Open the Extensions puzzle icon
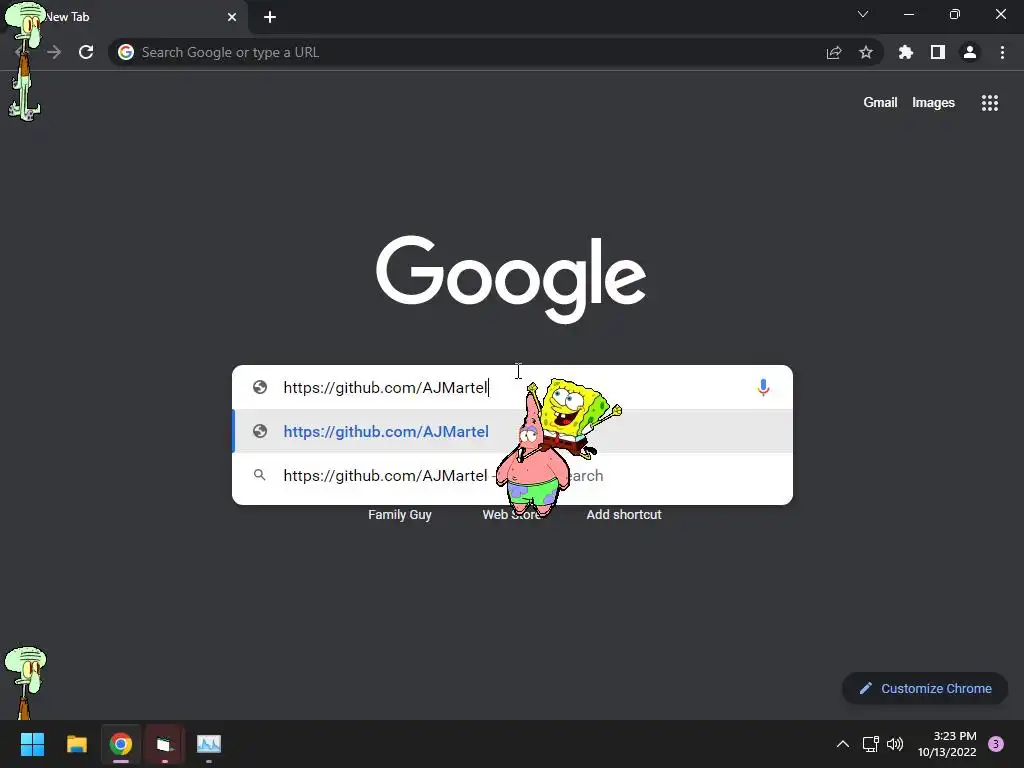 click(906, 52)
